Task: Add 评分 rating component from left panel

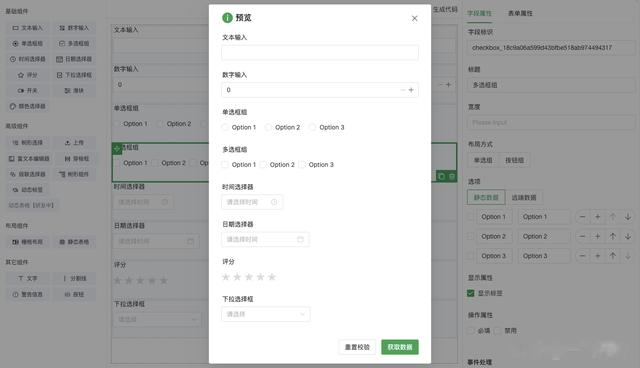Action: point(27,75)
